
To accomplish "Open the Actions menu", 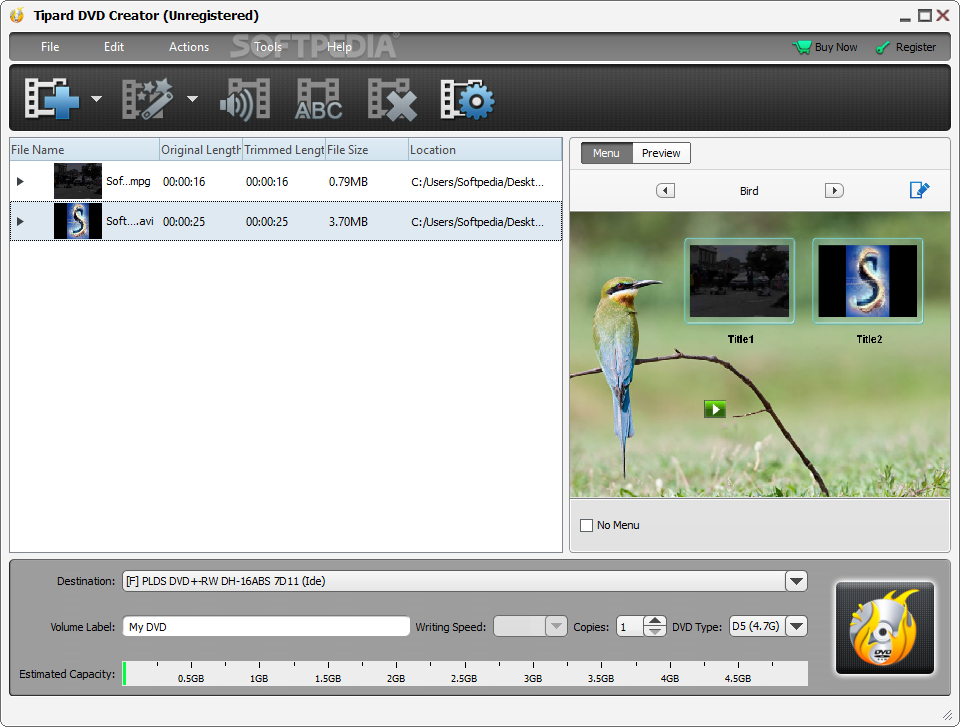I will coord(189,47).
